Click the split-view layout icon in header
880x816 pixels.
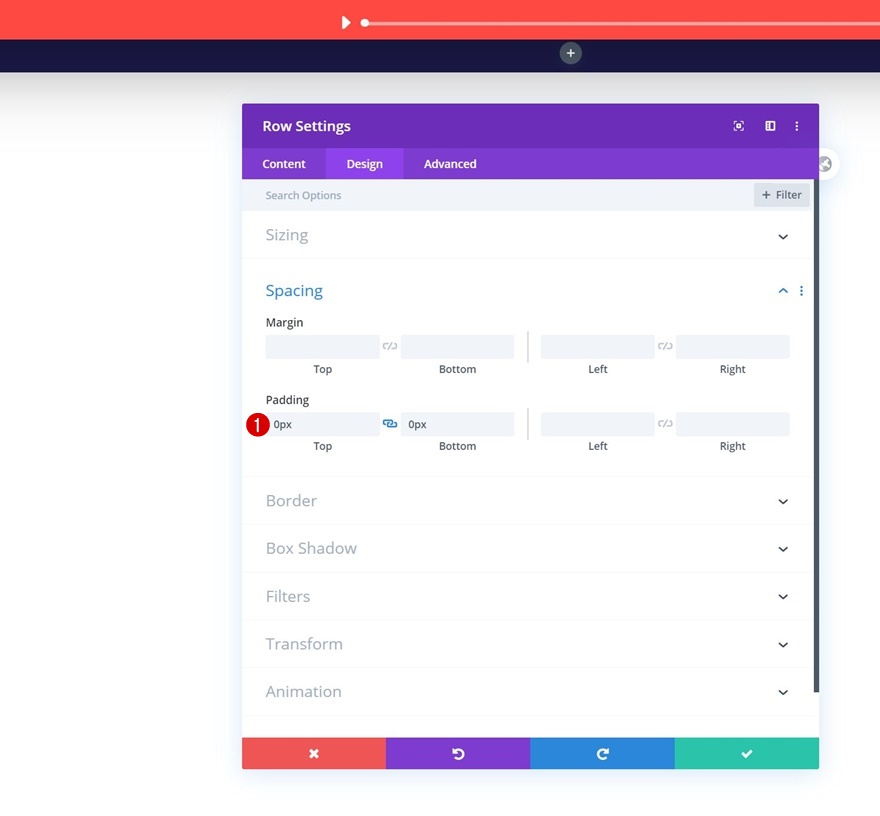point(770,126)
